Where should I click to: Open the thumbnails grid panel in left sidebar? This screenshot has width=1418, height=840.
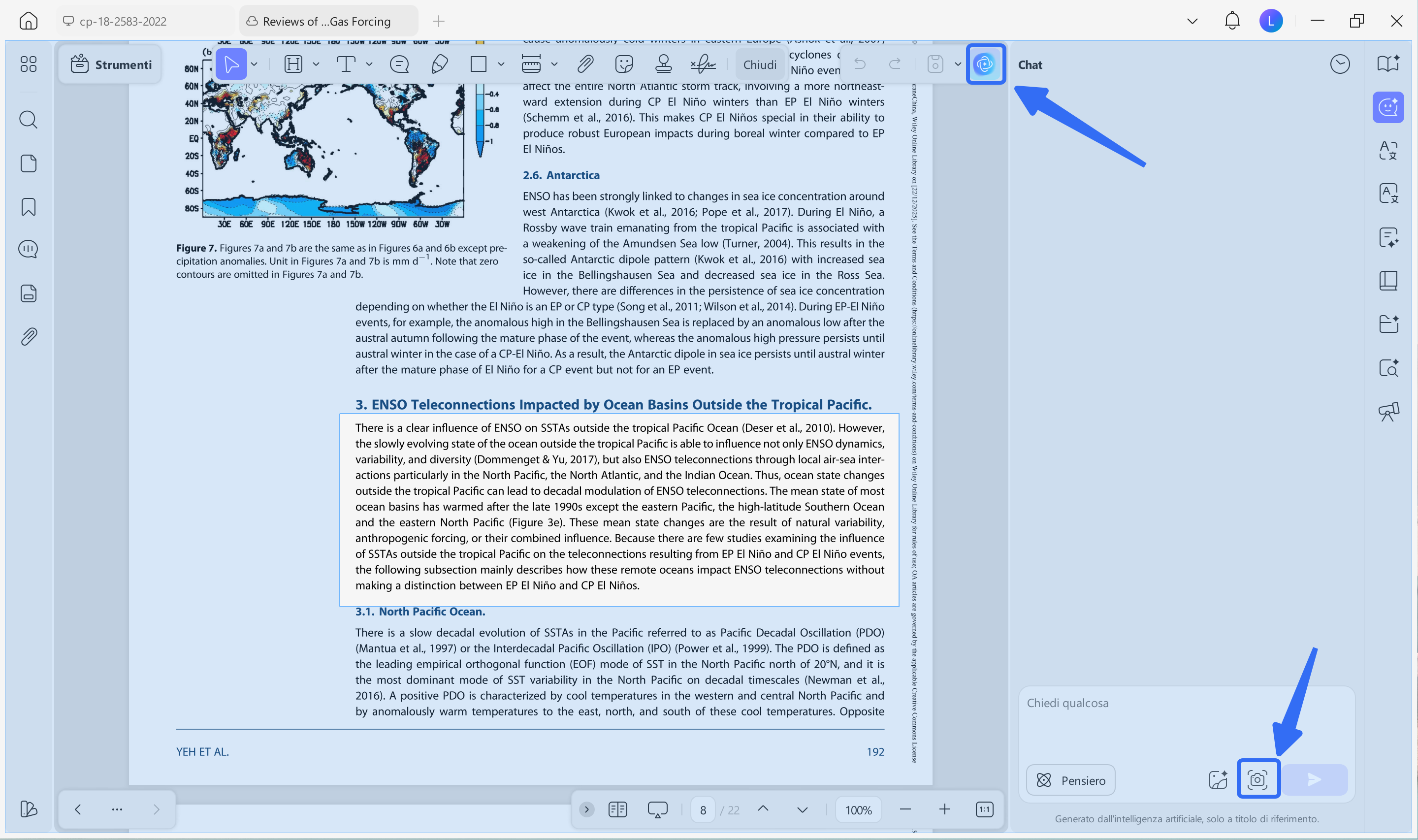28,64
